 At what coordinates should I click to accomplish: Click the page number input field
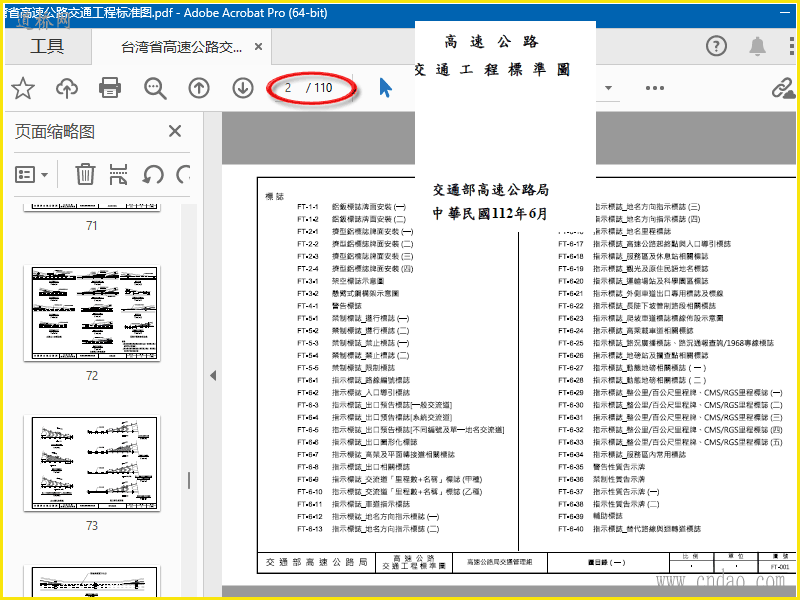click(x=289, y=88)
